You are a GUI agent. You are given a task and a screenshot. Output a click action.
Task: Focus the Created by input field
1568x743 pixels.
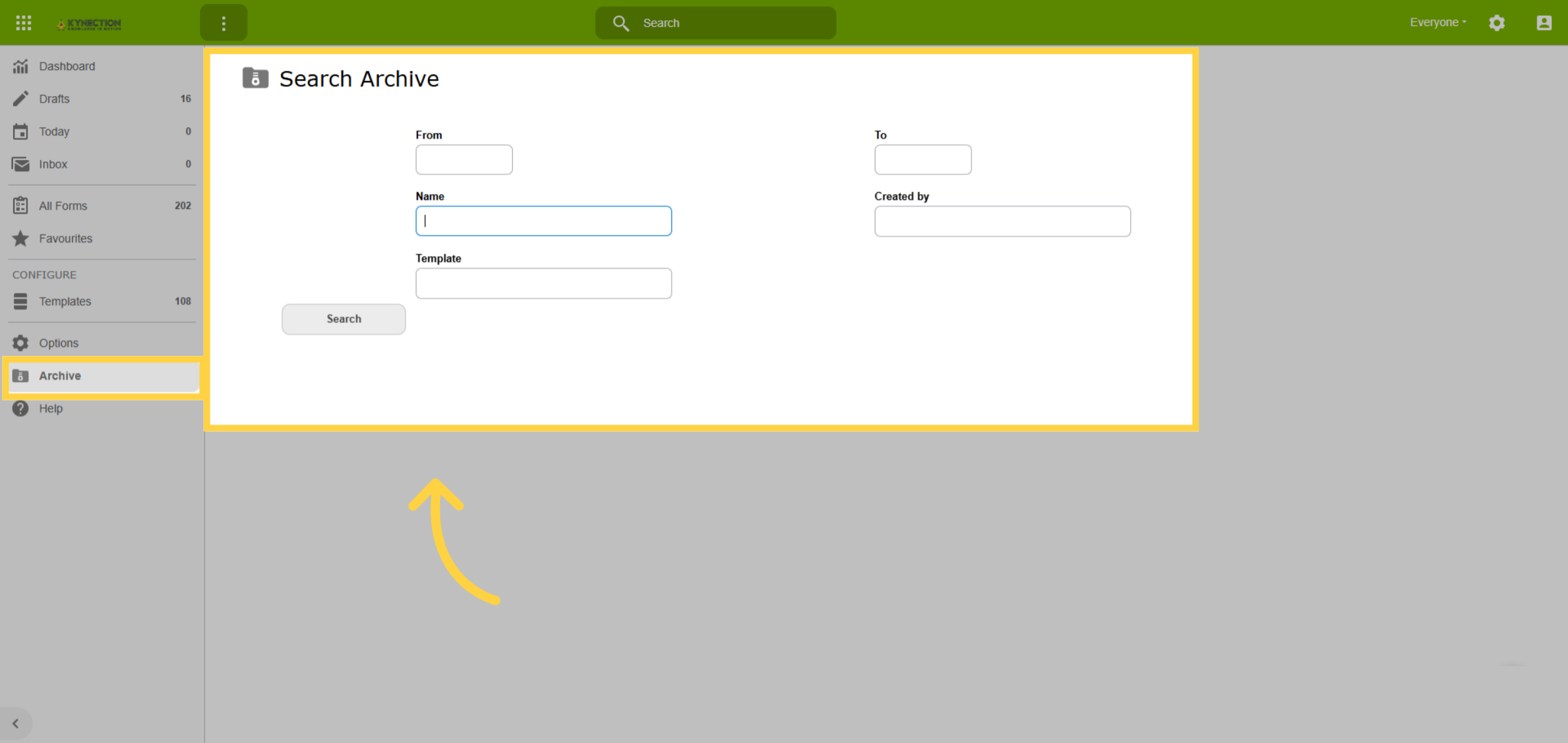pos(1002,221)
